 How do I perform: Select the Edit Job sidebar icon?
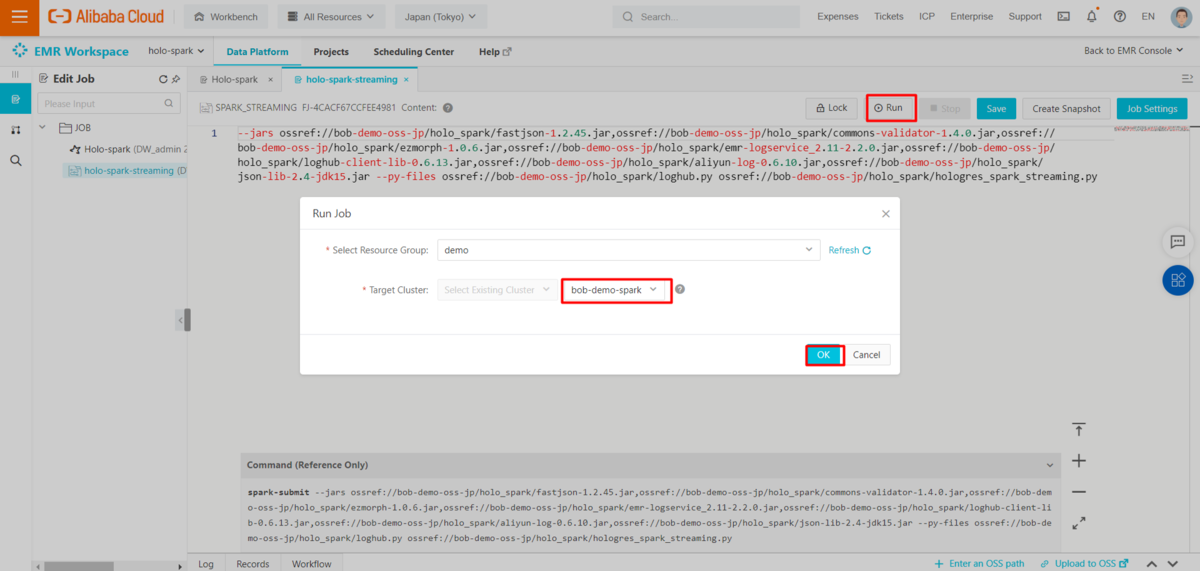[15, 100]
